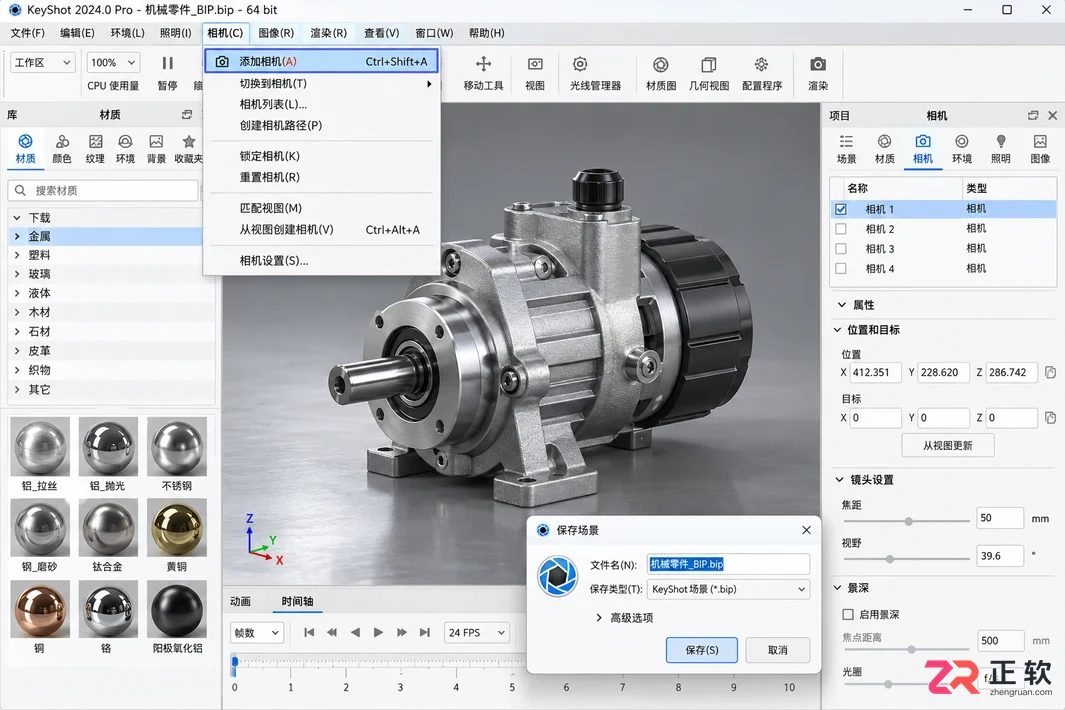This screenshot has height=710, width=1065.
Task: Open the 工作区 workspace dropdown
Action: (42, 63)
